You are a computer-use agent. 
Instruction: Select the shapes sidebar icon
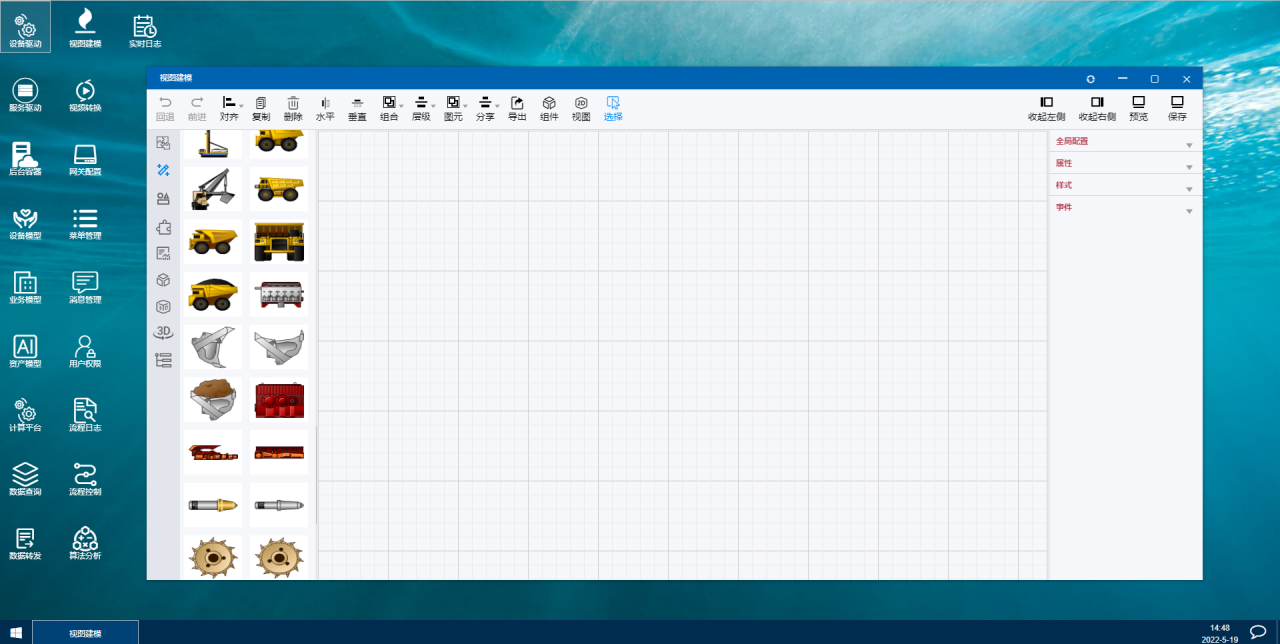[163, 198]
